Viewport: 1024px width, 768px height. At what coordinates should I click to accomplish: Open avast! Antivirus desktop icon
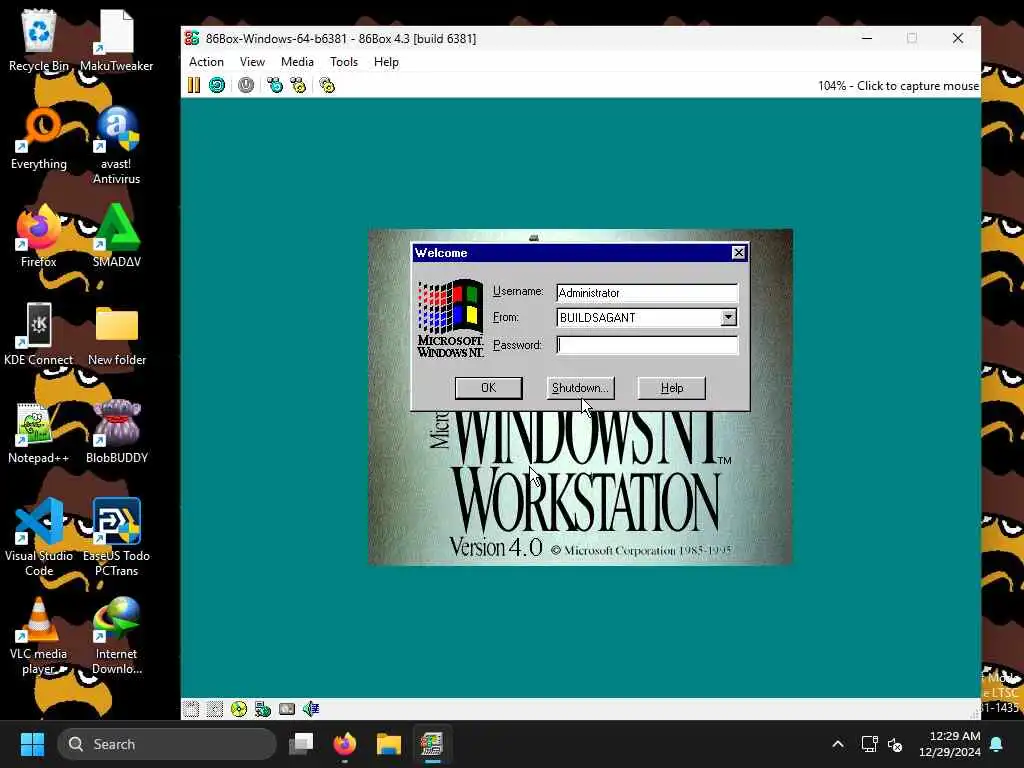(x=116, y=145)
